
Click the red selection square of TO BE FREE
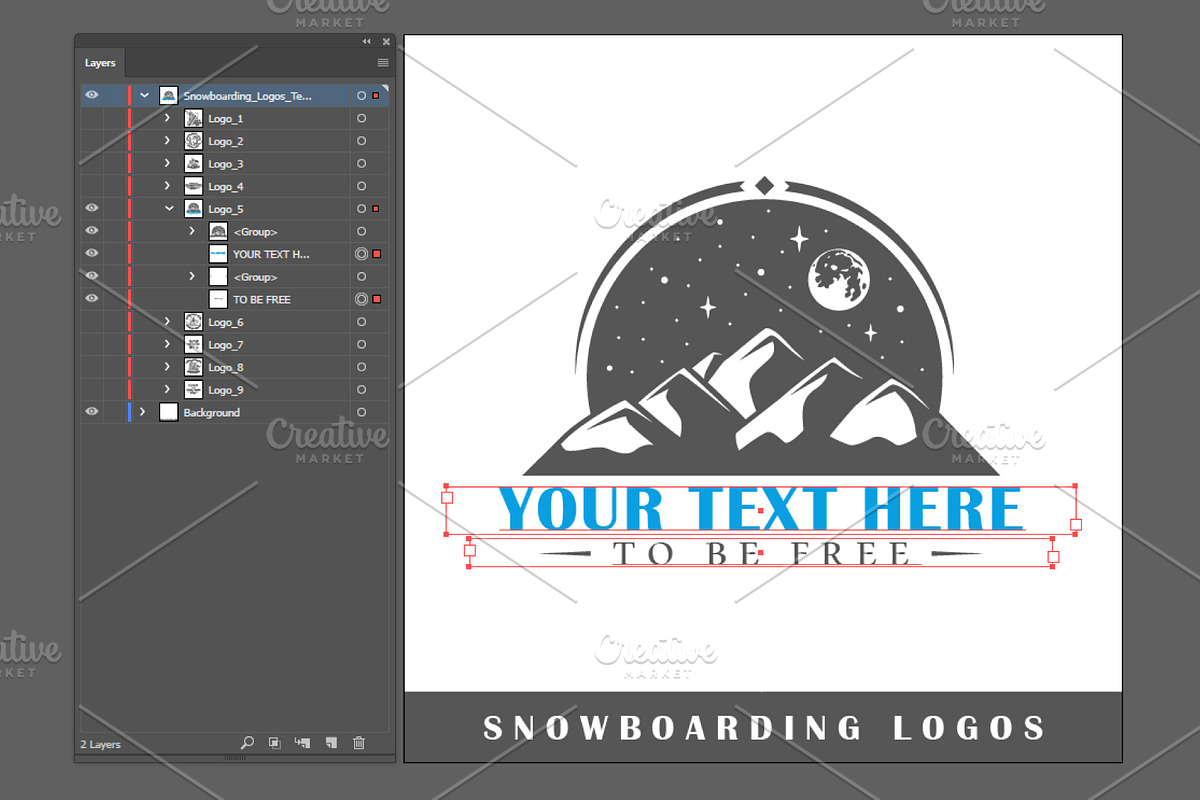click(x=376, y=299)
